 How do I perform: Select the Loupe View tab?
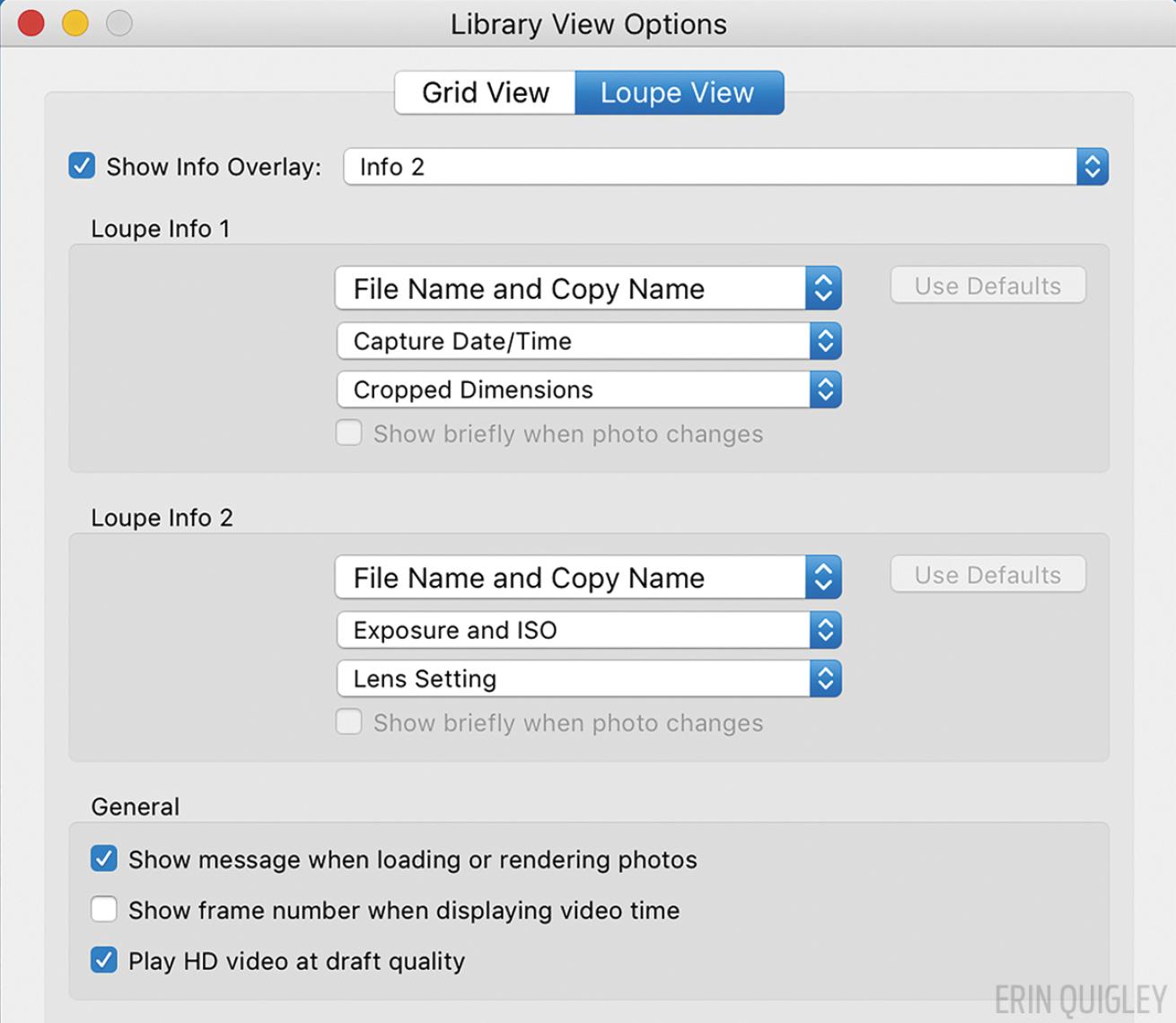(x=679, y=92)
